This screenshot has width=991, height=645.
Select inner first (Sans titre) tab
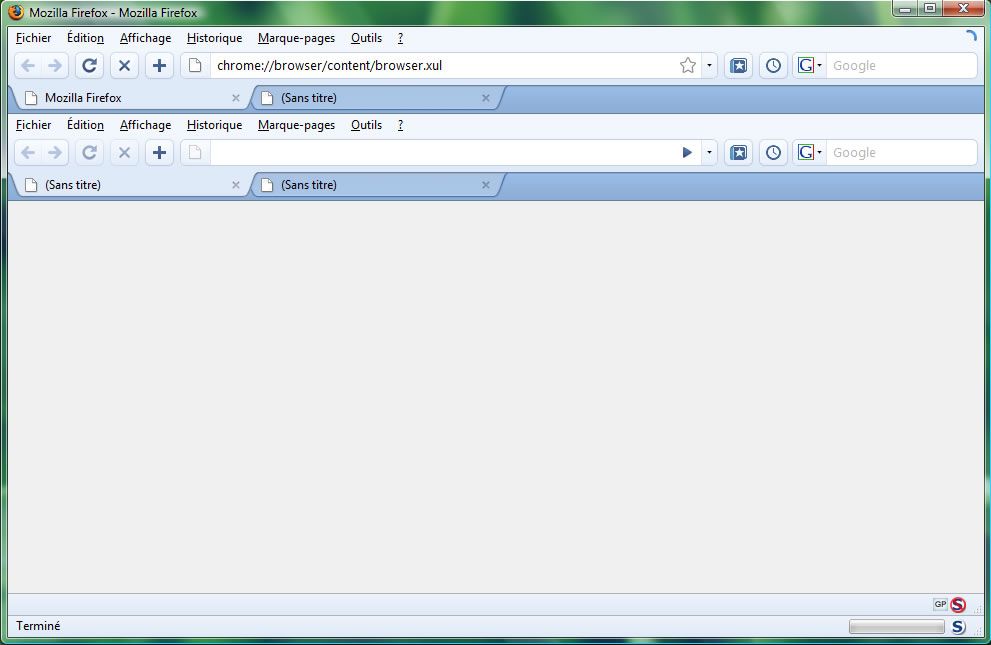[130, 185]
